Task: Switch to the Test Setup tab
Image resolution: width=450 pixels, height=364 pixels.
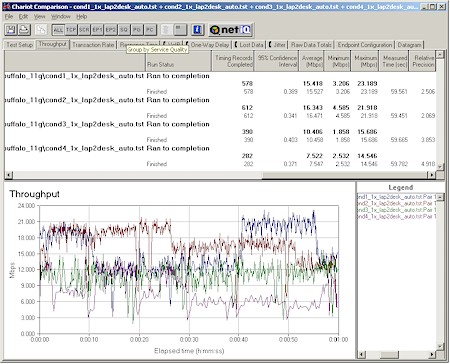Action: (x=20, y=45)
